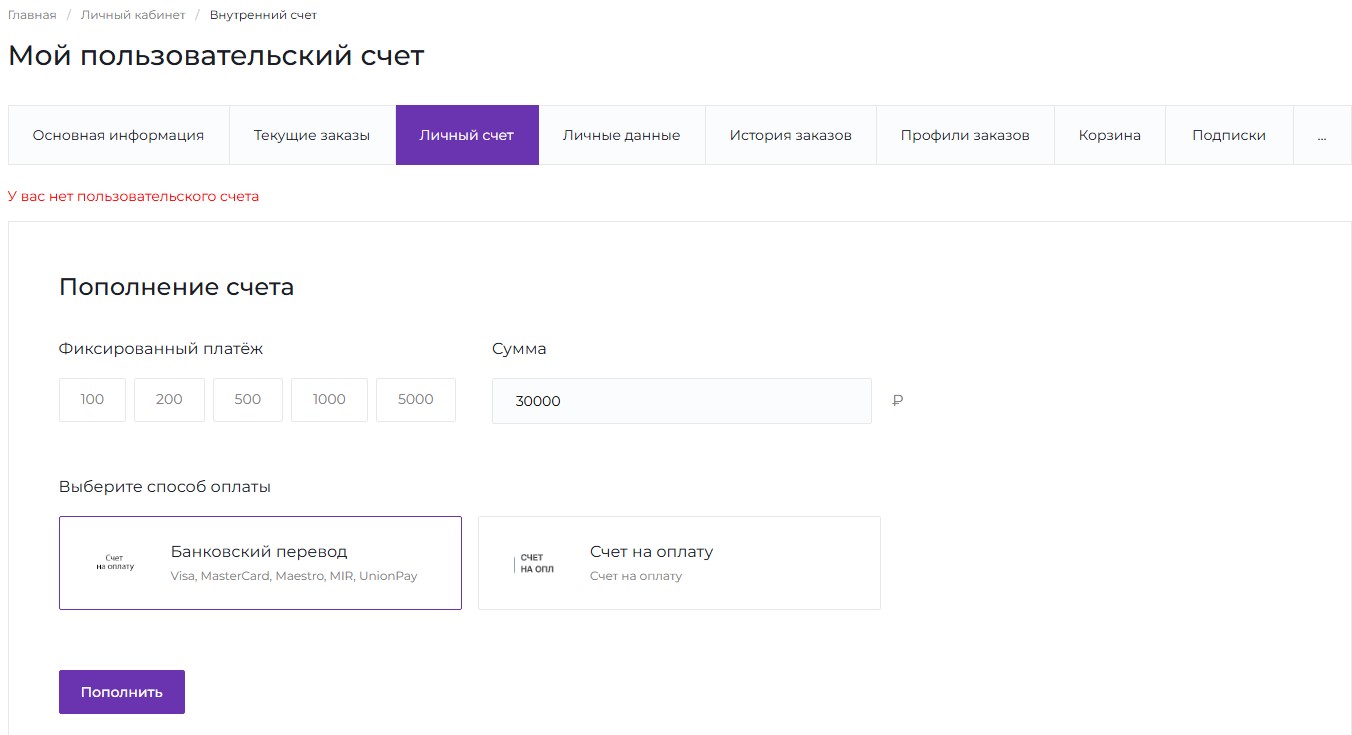Click the bank transfer payment logo icon
The width and height of the screenshot is (1352, 735).
[115, 562]
